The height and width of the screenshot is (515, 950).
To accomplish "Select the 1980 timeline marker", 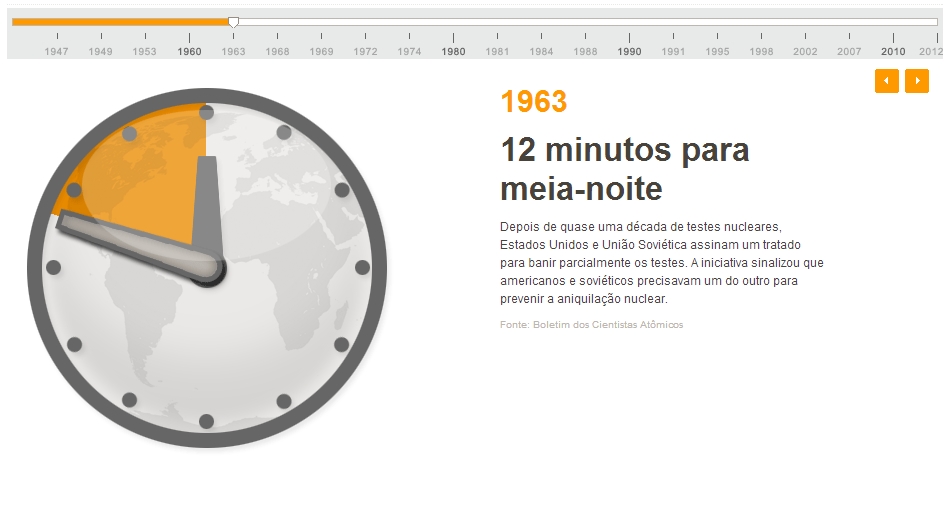I will pos(454,51).
